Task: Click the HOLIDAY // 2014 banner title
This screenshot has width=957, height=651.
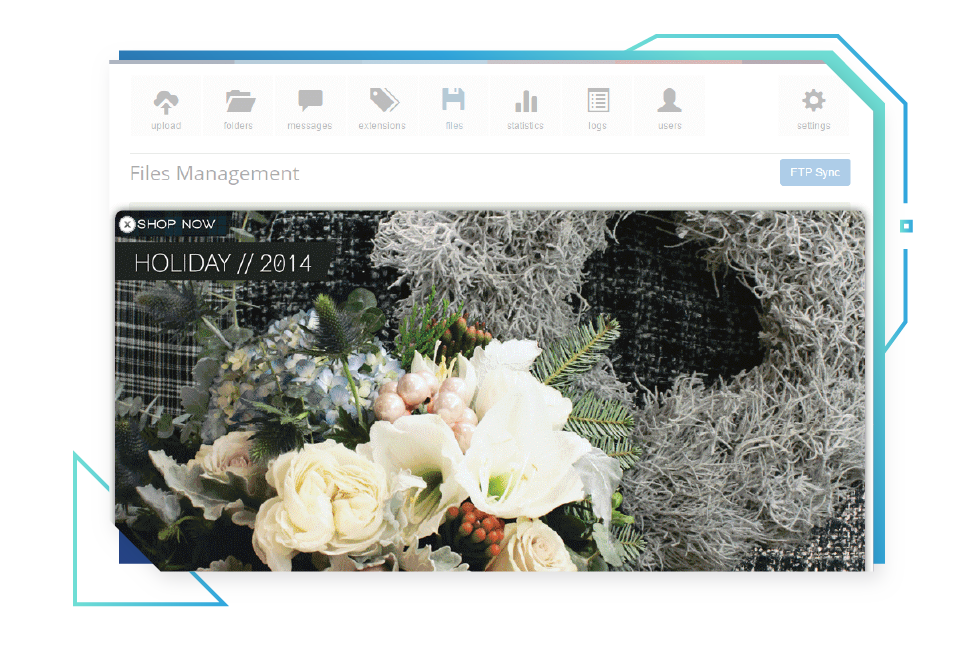Action: tap(223, 264)
